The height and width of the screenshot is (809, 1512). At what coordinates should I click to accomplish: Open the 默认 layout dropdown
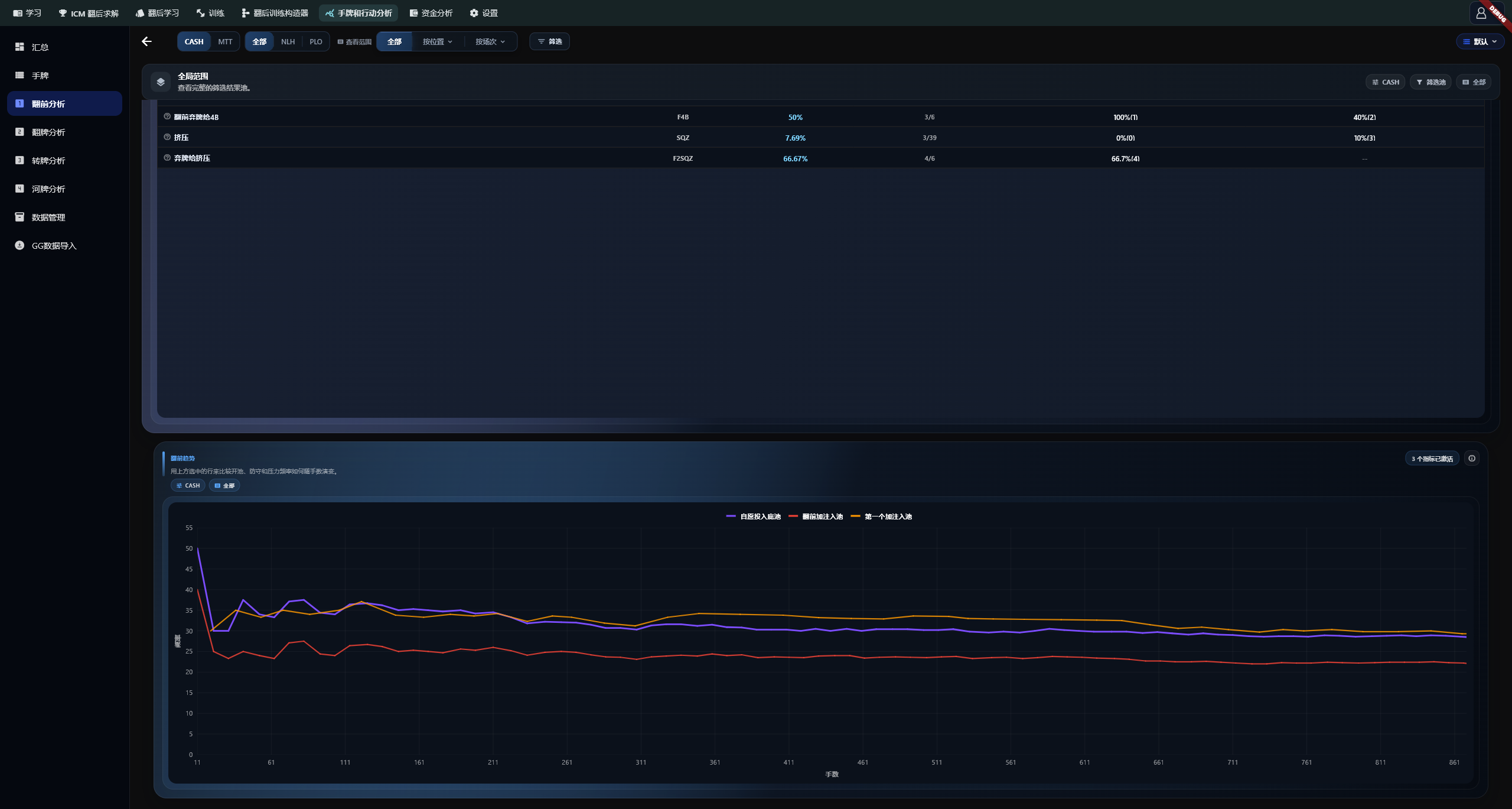click(x=1480, y=41)
